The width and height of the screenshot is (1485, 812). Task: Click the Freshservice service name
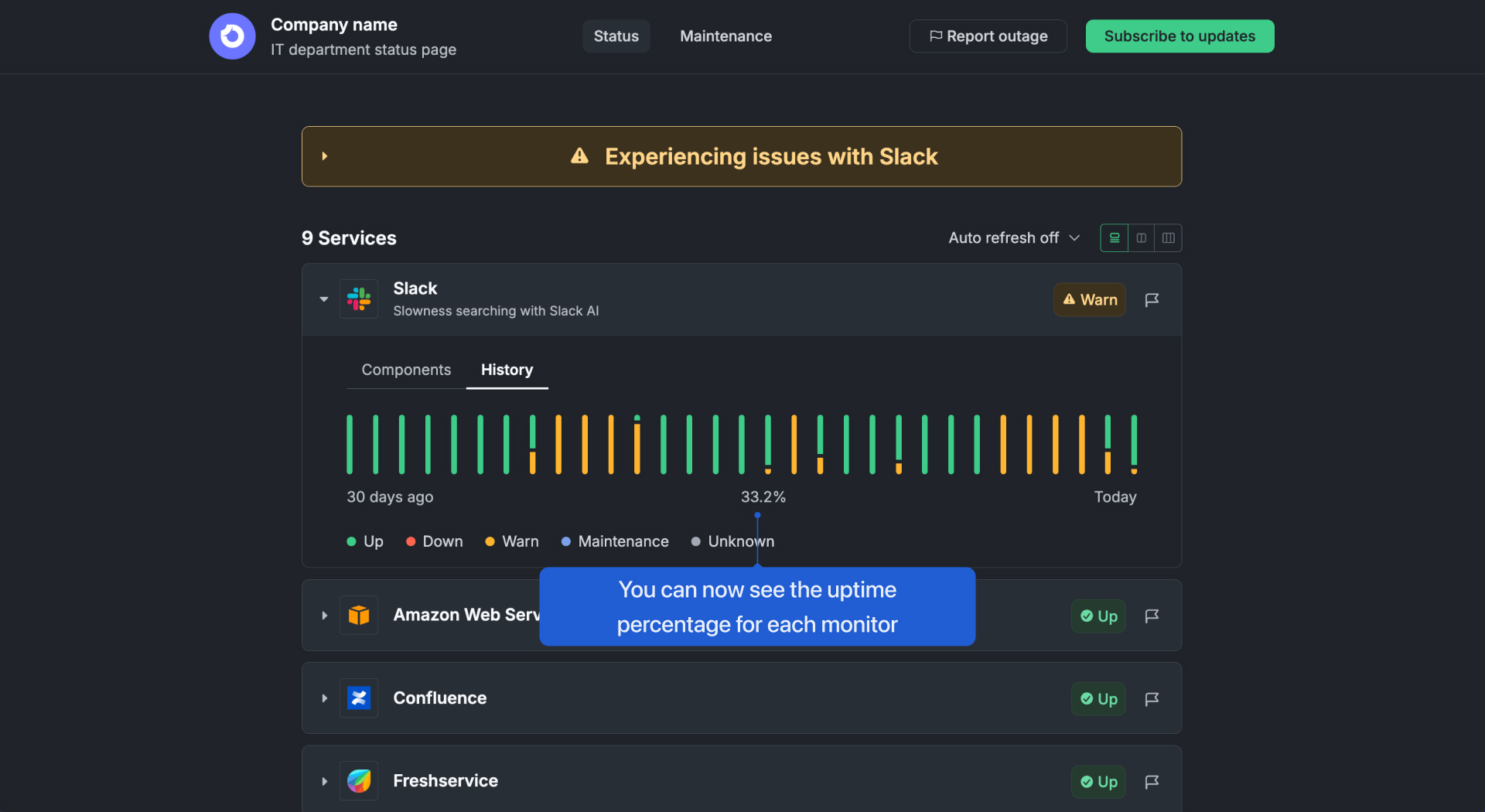(445, 781)
